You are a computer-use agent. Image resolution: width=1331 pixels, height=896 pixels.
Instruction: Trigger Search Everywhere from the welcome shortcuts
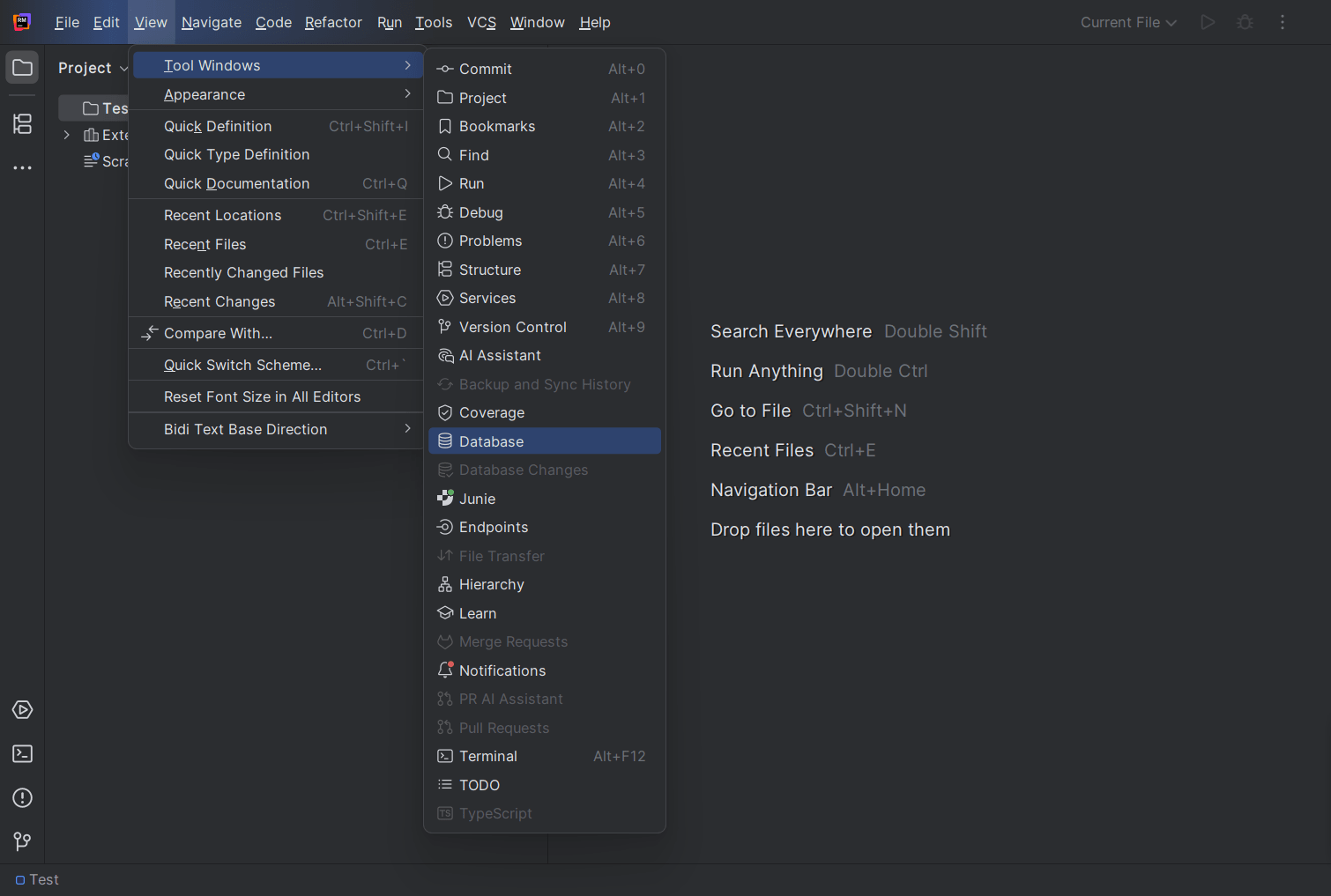point(791,331)
